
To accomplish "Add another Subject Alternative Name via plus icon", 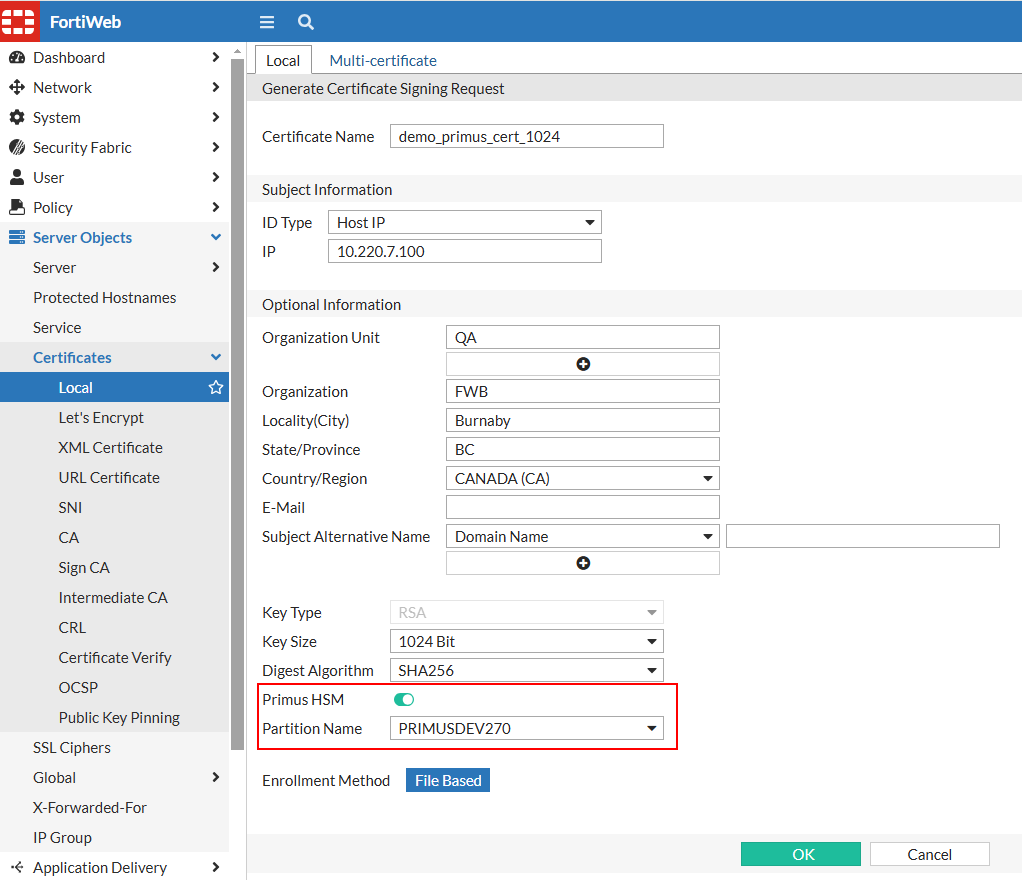I will pyautogui.click(x=582, y=562).
